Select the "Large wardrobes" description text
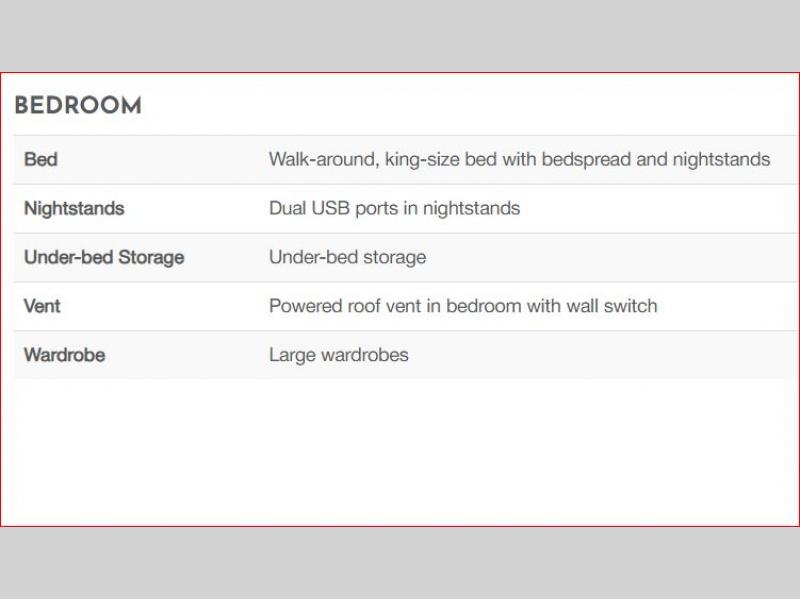Screen dimensions: 800x599 click(338, 355)
